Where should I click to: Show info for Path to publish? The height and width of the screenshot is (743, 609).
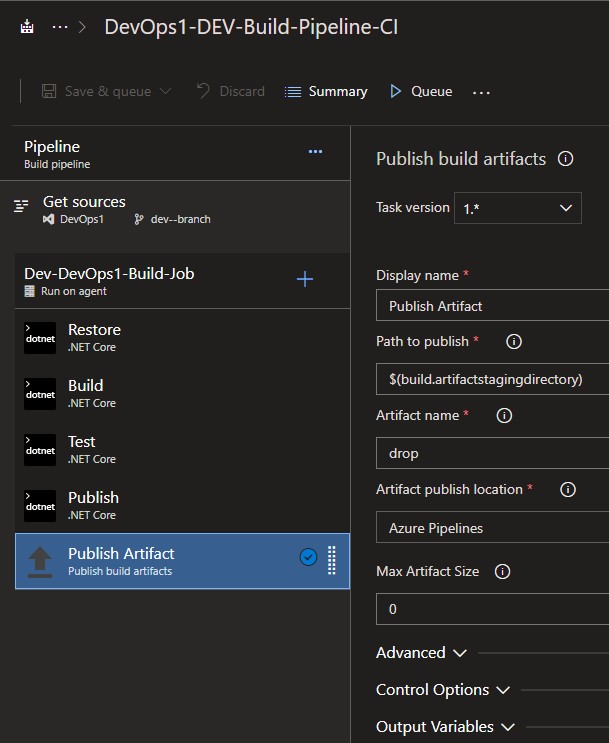[x=514, y=341]
